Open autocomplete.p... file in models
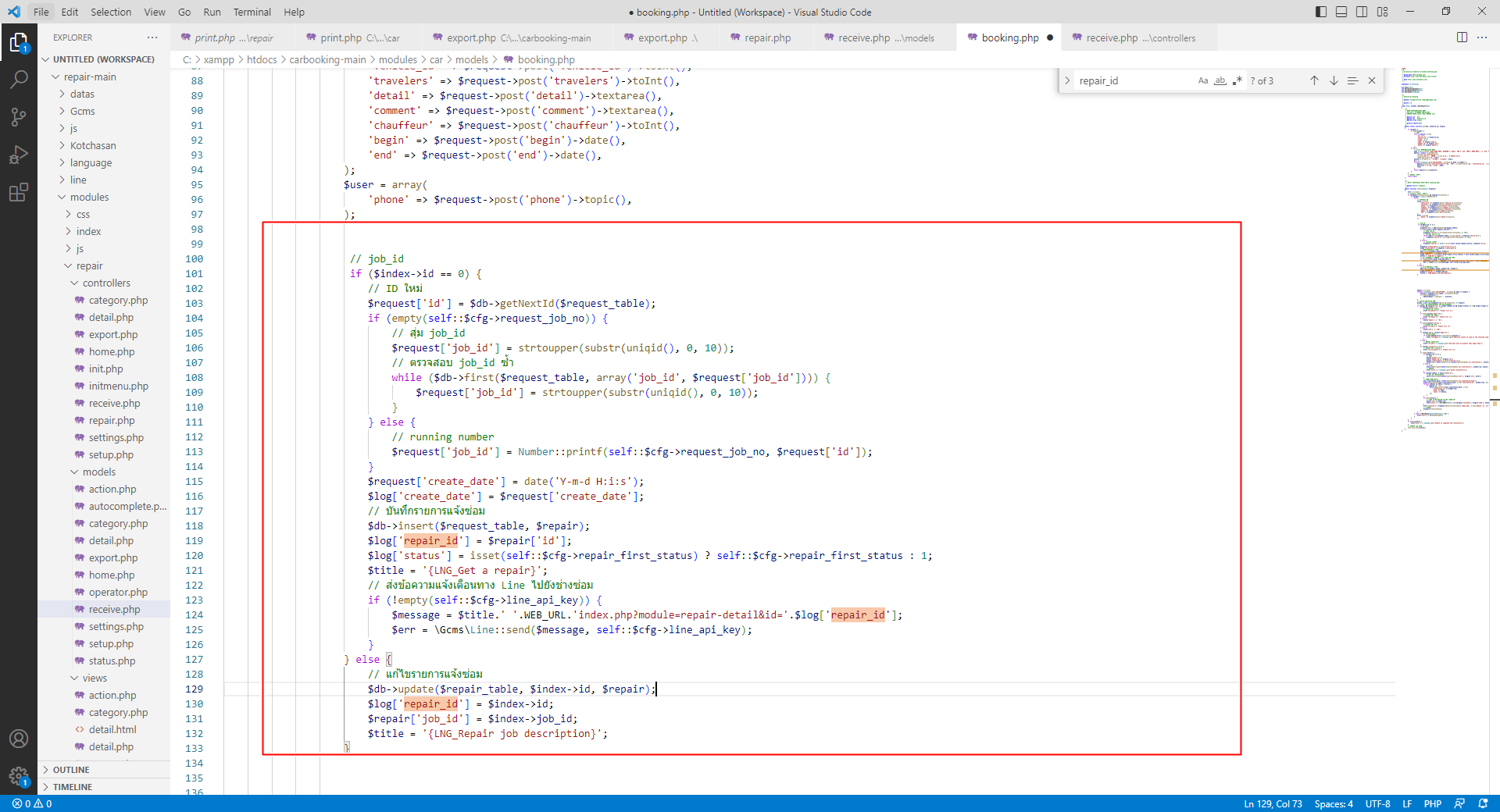Image resolution: width=1500 pixels, height=812 pixels. pyautogui.click(x=127, y=506)
